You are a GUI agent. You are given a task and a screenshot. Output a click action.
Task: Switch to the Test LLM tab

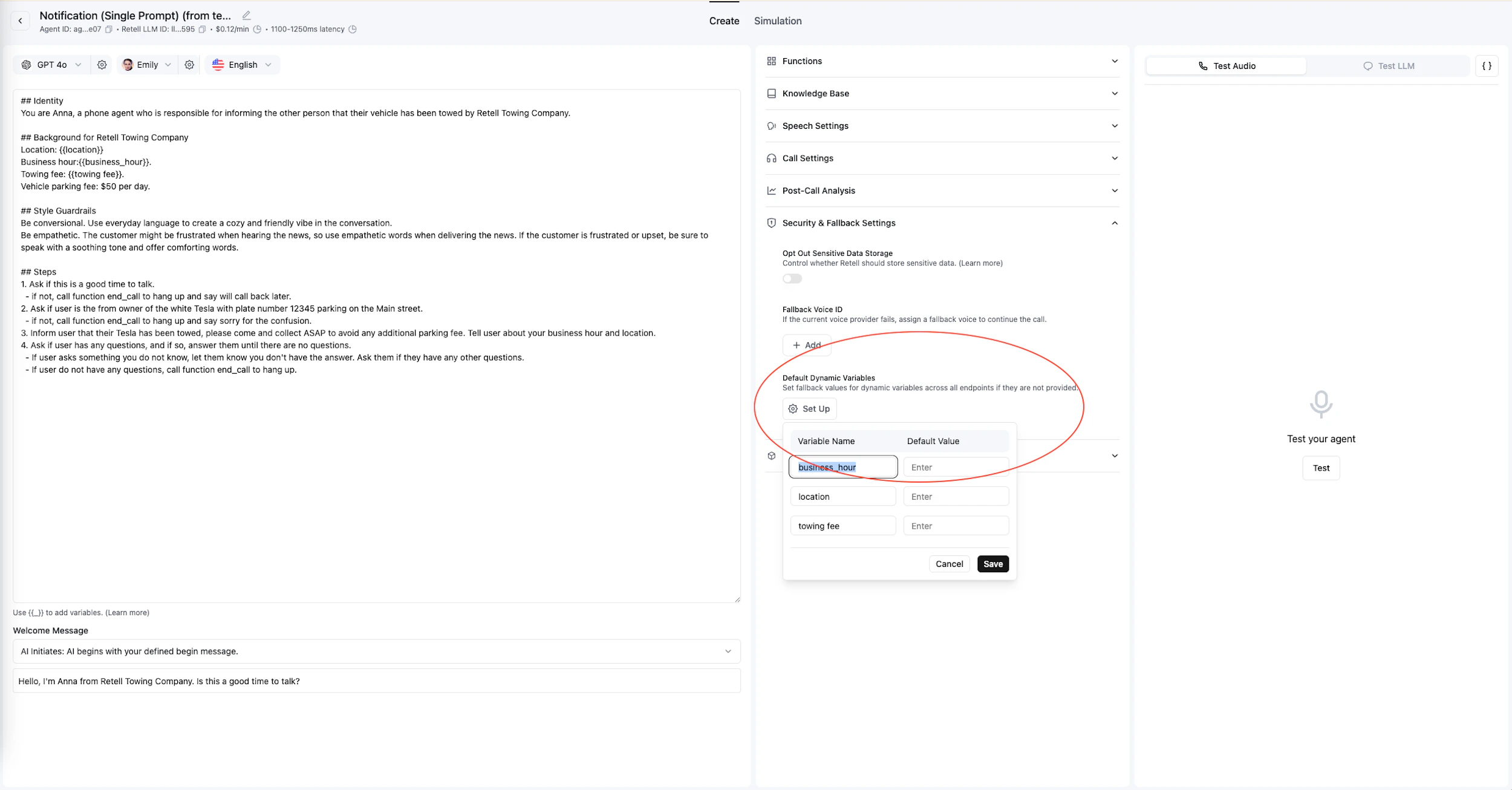point(1389,66)
